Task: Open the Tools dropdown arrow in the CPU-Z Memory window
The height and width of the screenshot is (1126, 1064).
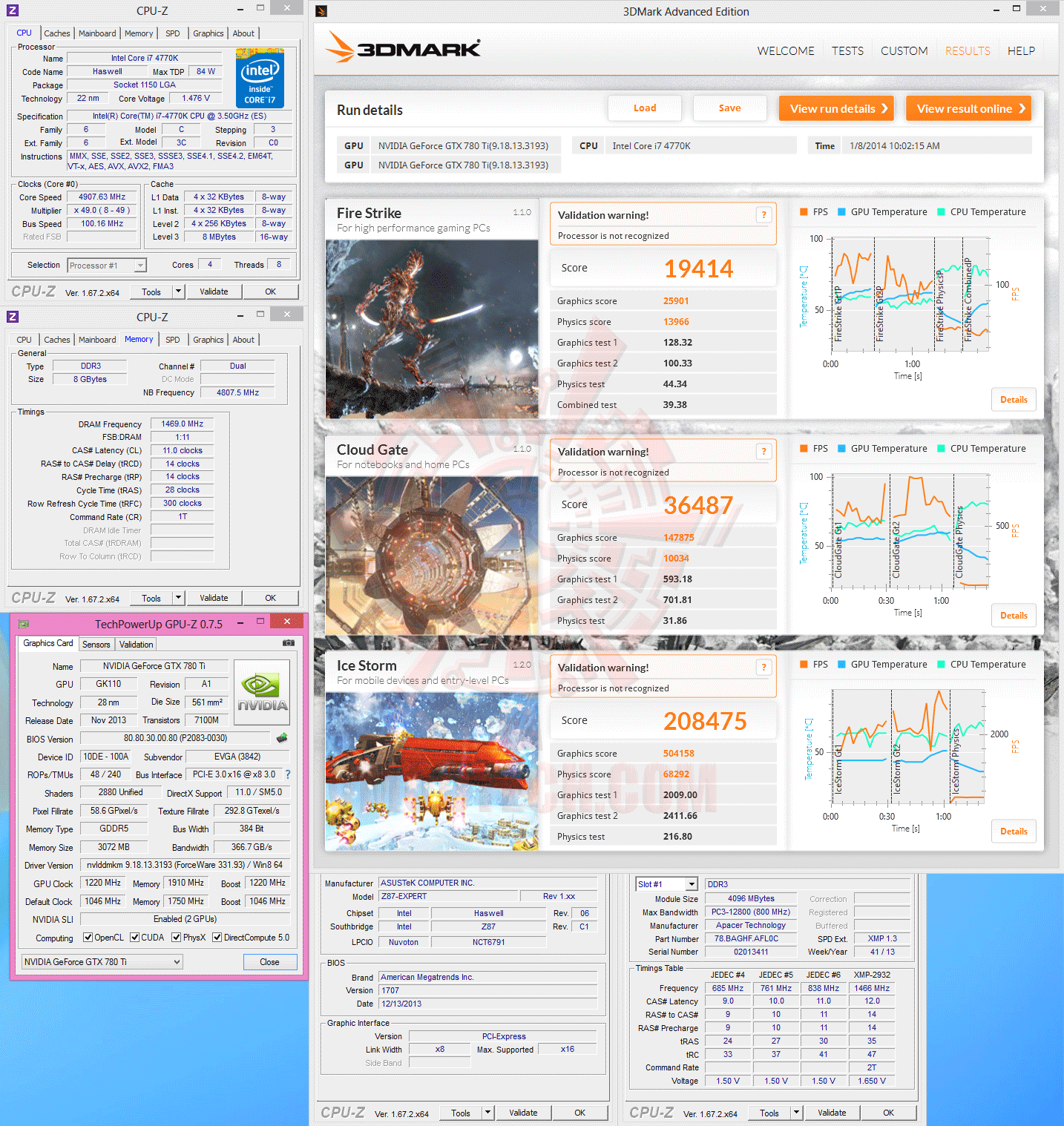Action: [178, 598]
